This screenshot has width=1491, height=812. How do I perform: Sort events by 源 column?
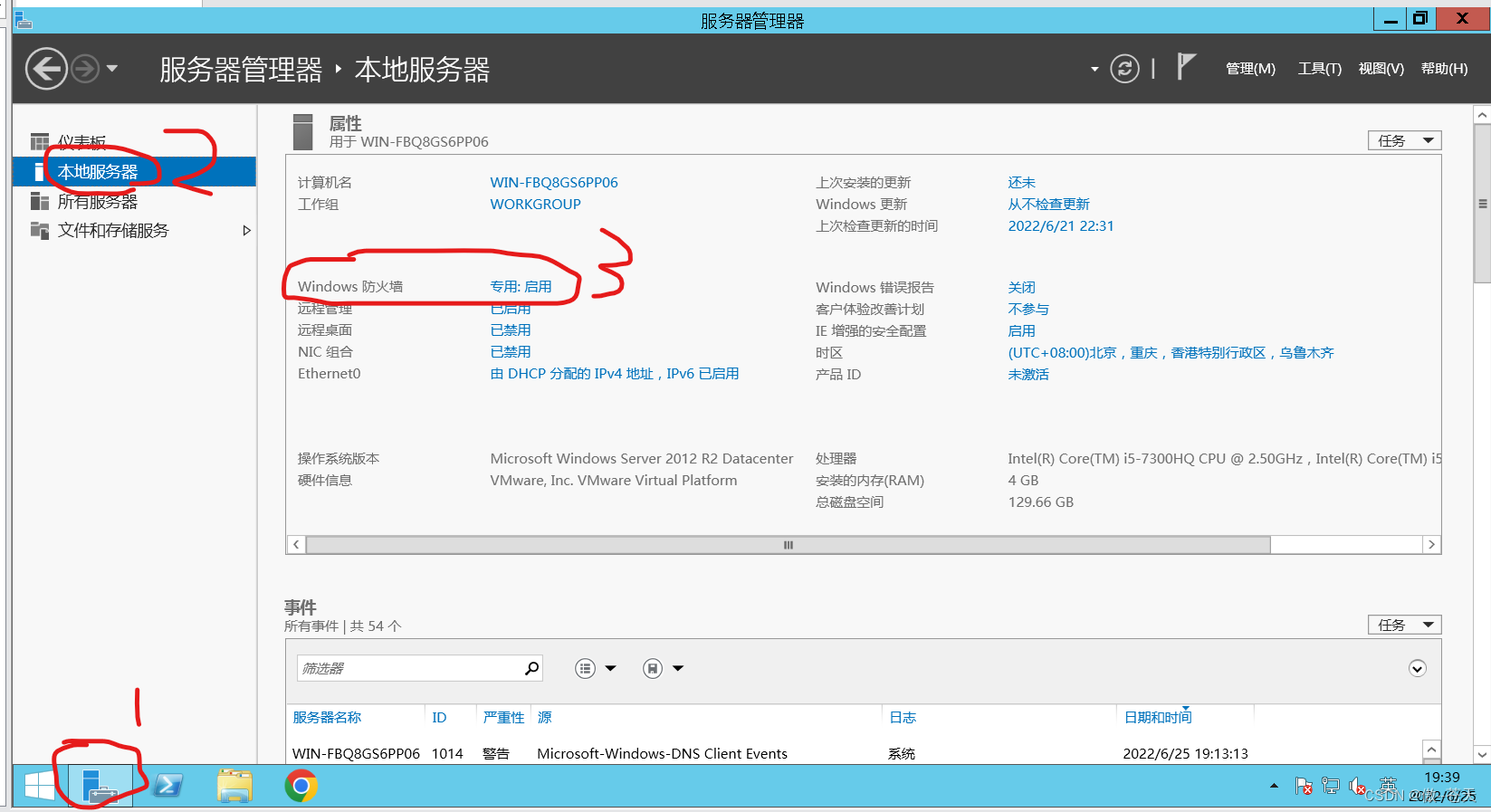(x=544, y=717)
